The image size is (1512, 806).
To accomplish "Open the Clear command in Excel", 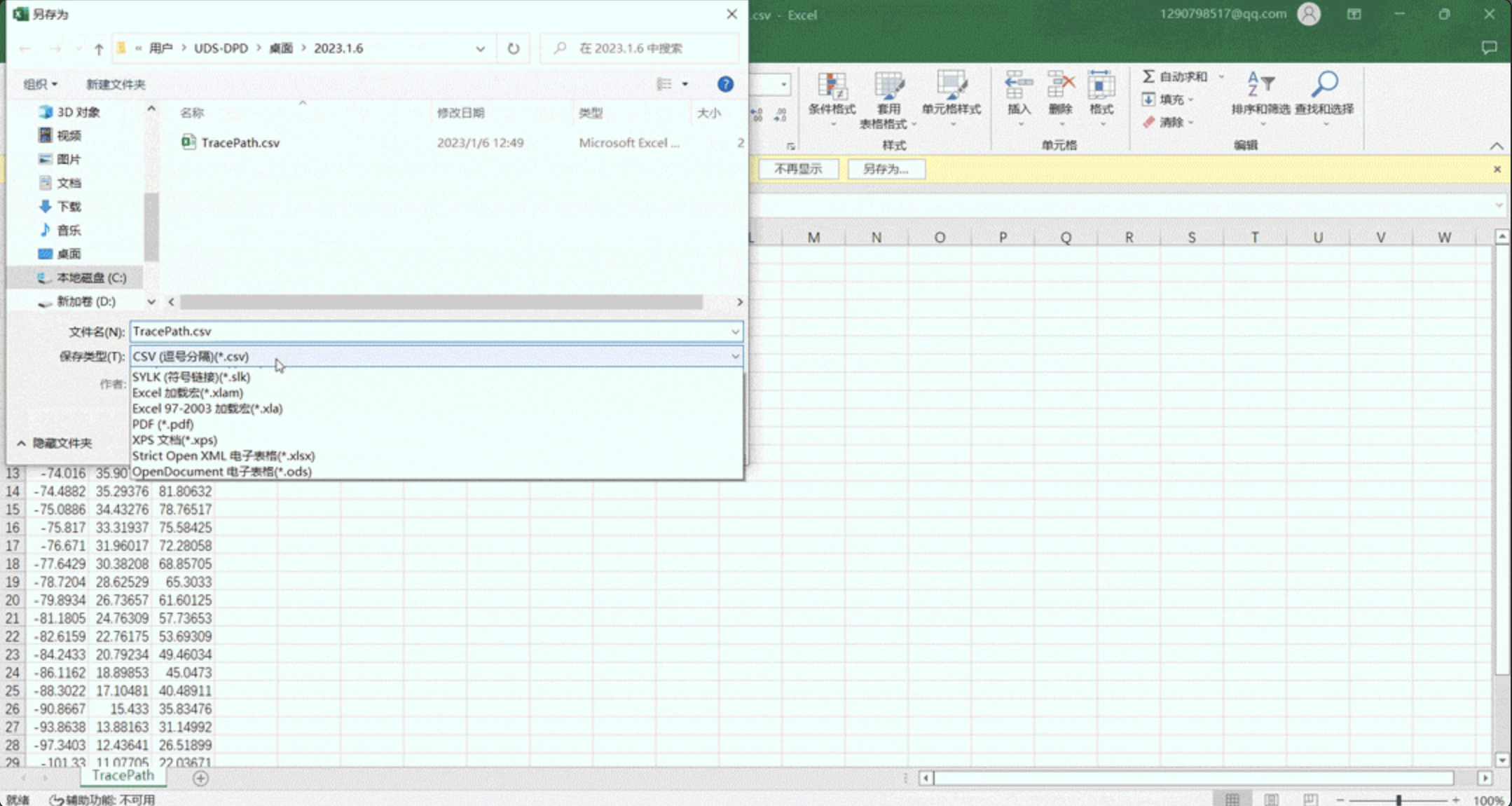I will coord(1167,122).
